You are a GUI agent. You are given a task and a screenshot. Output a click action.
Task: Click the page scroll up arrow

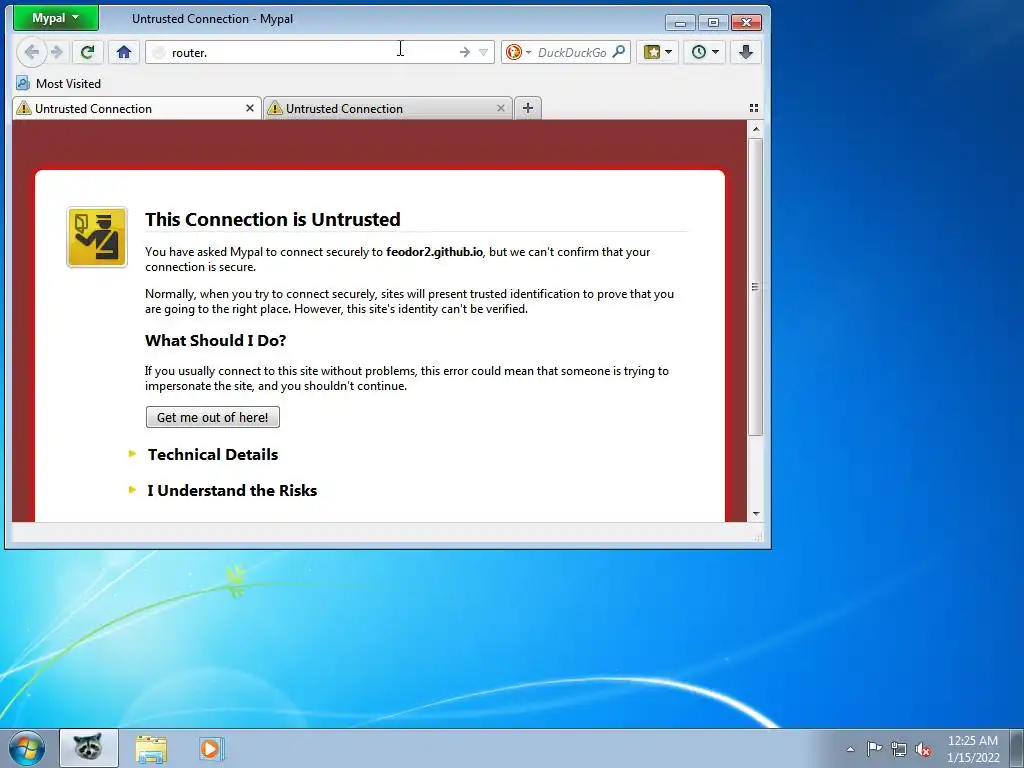[x=756, y=129]
